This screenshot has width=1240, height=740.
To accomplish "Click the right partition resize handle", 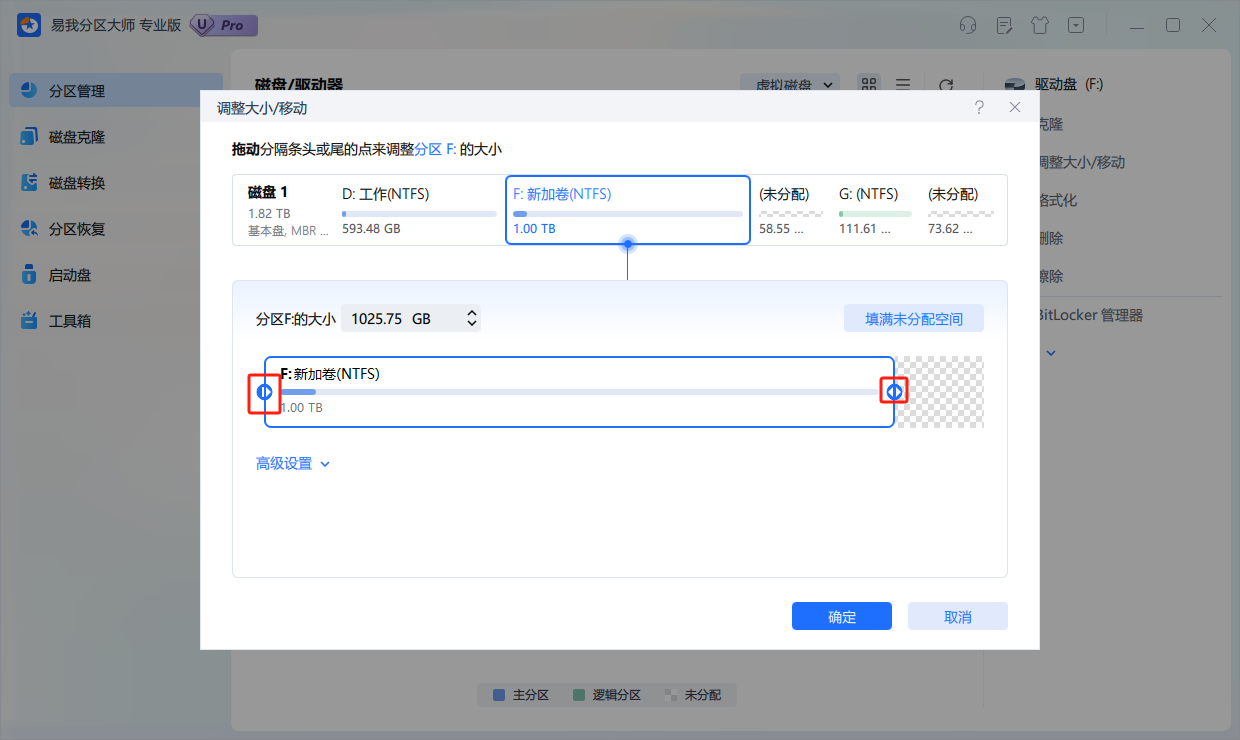I will (893, 392).
